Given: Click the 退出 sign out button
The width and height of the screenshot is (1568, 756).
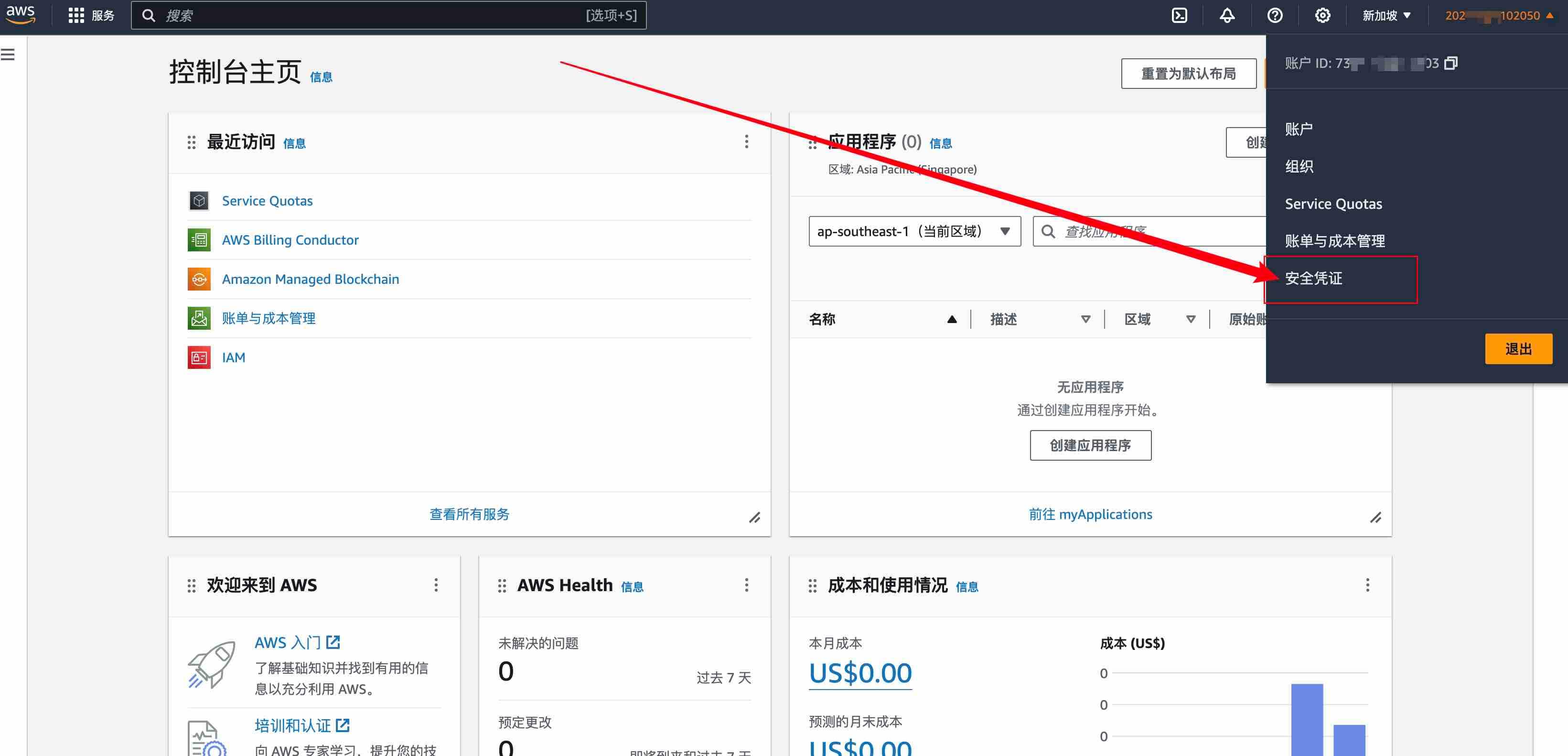Looking at the screenshot, I should (x=1518, y=349).
